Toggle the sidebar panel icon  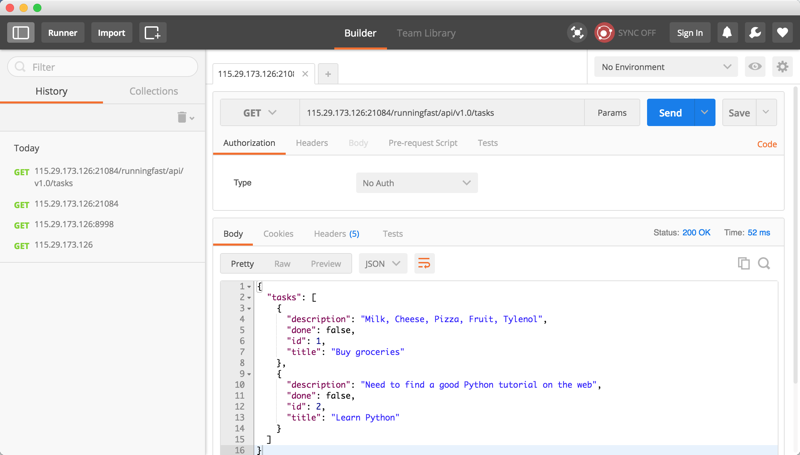[x=21, y=33]
